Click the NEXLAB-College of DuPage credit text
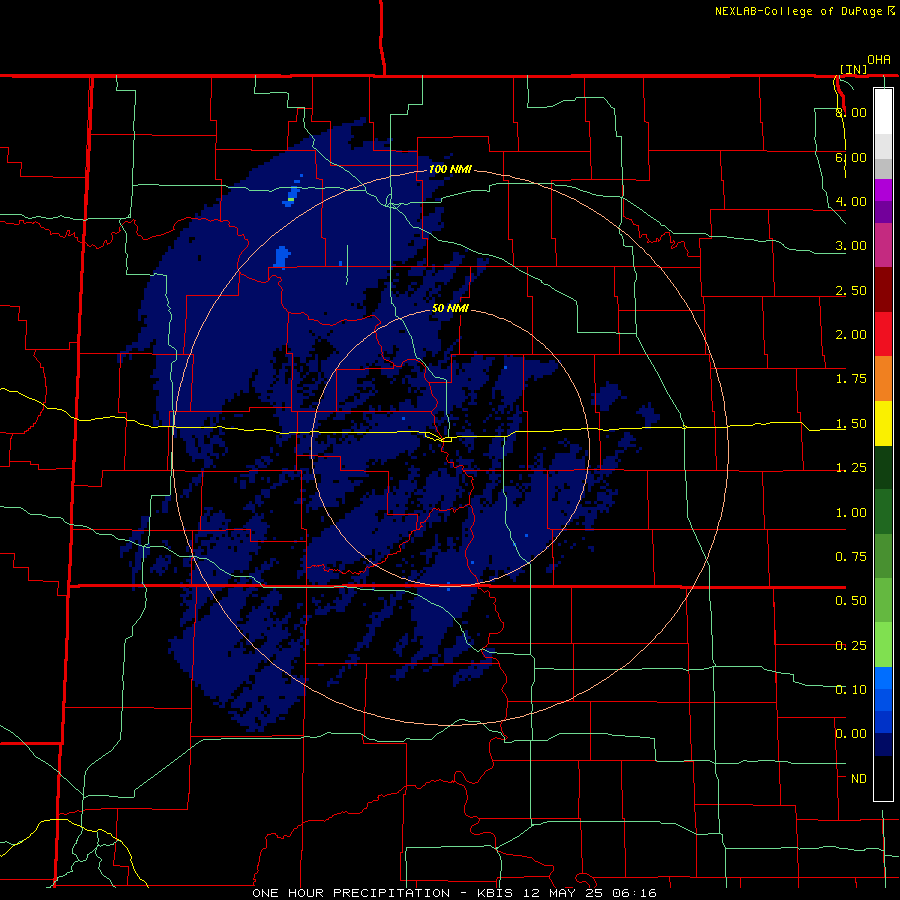900x900 pixels. click(x=798, y=11)
